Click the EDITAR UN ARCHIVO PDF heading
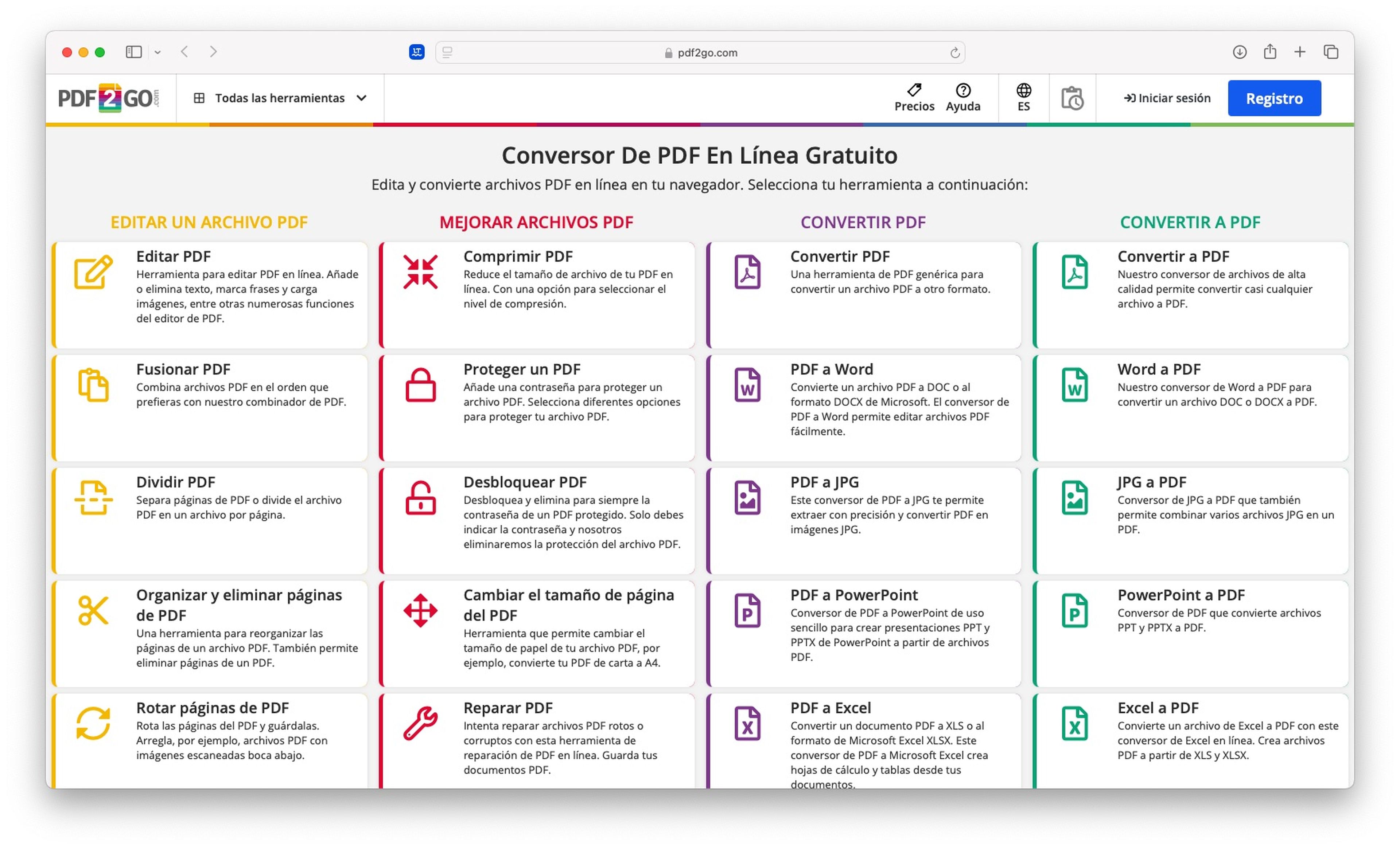 pyautogui.click(x=209, y=222)
